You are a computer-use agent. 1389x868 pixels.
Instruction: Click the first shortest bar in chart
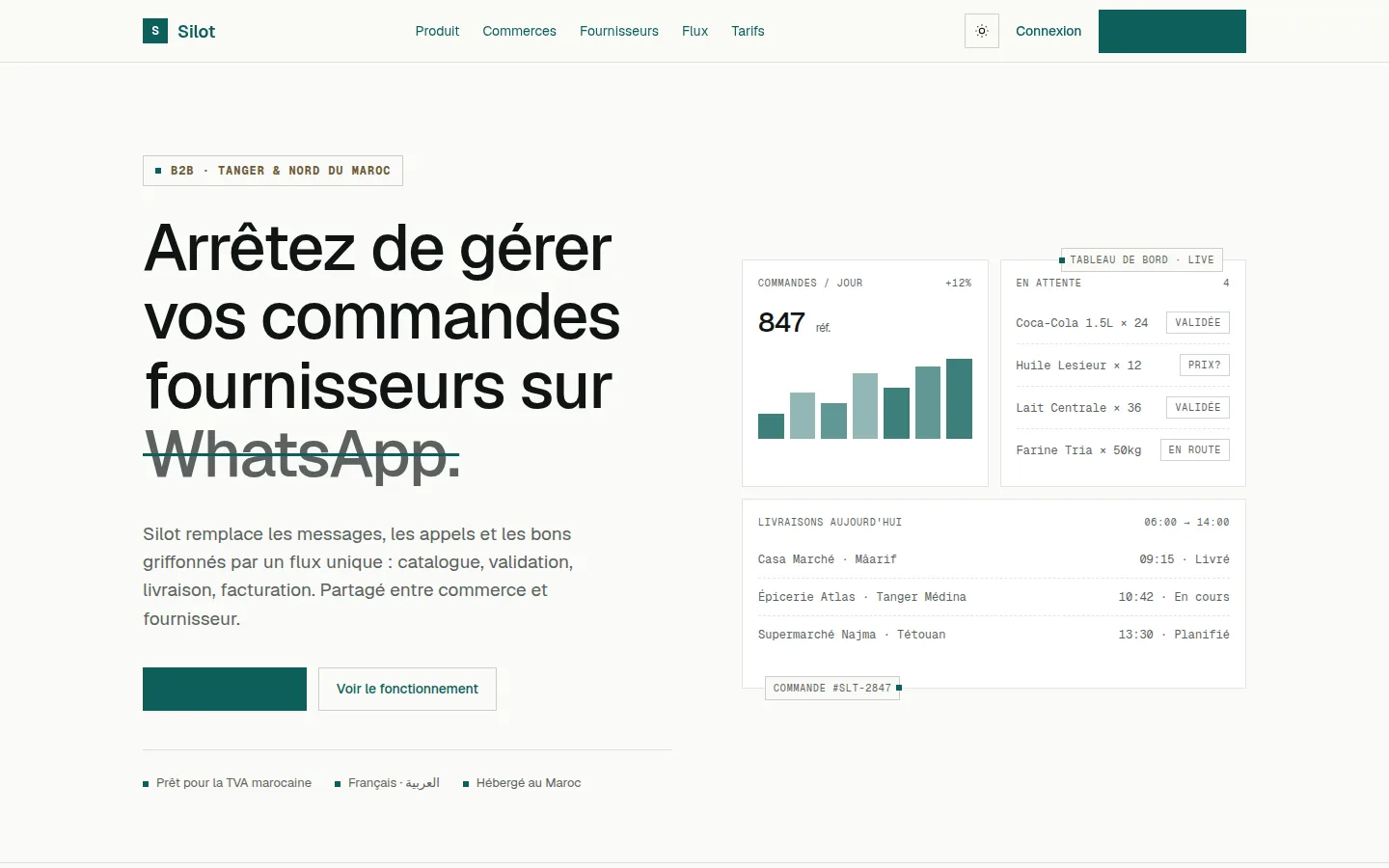(x=771, y=426)
